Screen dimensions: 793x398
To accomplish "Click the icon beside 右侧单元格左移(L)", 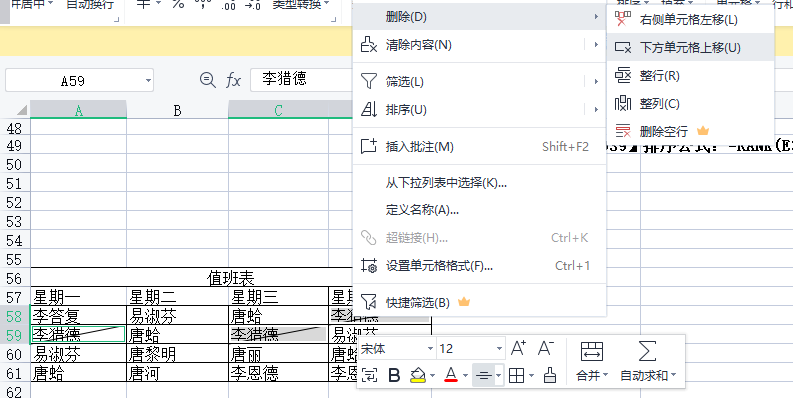I will tap(623, 20).
